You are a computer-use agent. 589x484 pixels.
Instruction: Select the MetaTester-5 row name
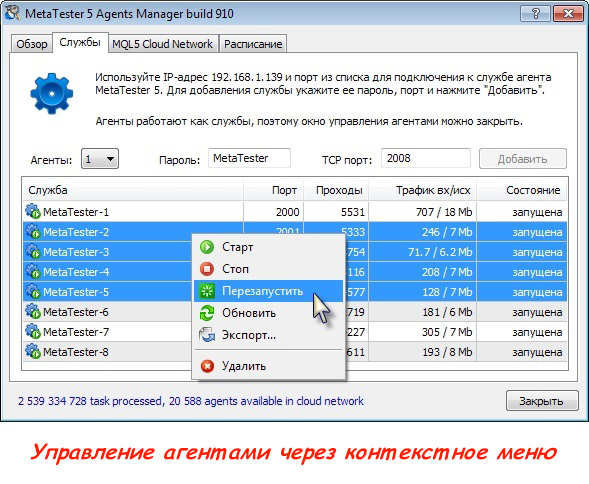(76, 292)
